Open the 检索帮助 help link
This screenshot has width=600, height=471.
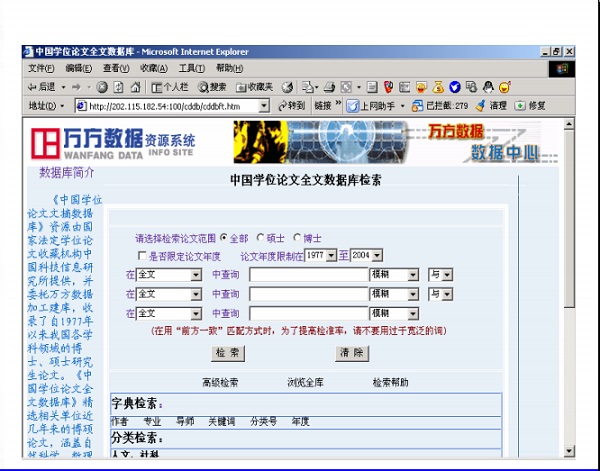click(391, 382)
